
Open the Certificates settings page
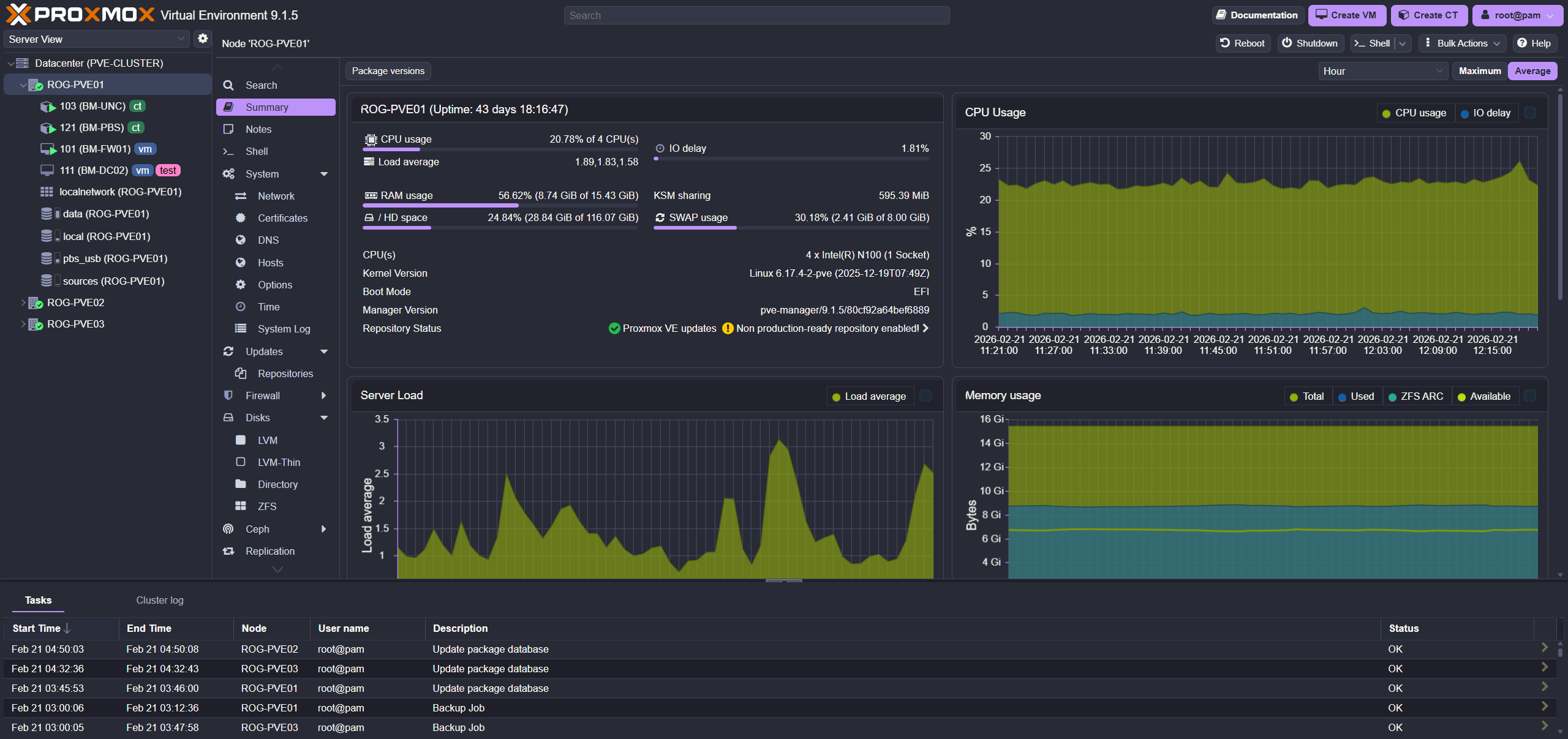pos(282,218)
